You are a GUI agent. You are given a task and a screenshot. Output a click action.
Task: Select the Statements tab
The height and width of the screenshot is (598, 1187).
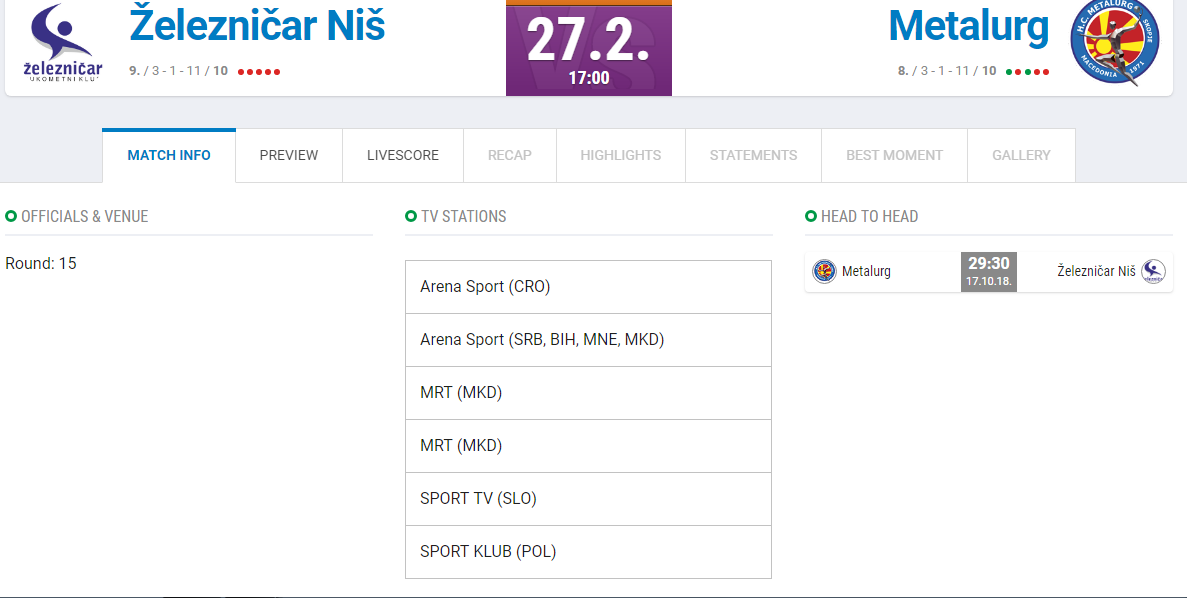tap(753, 155)
